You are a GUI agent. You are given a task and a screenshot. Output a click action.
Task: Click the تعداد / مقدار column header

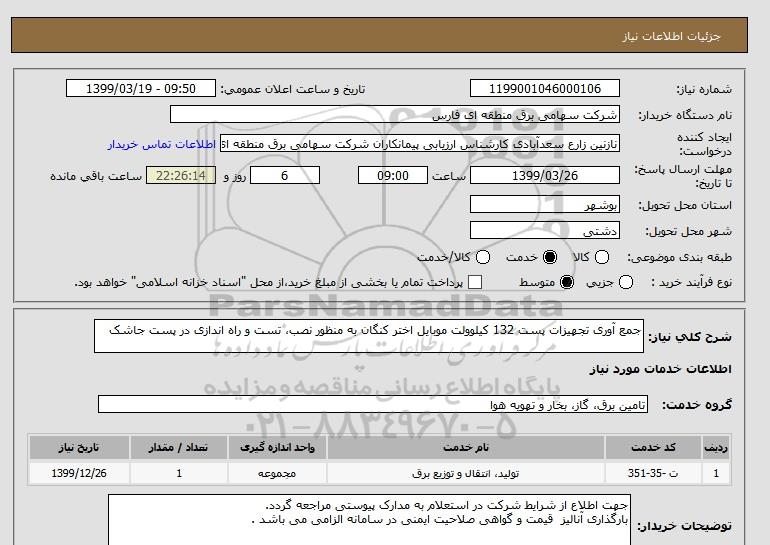(178, 447)
